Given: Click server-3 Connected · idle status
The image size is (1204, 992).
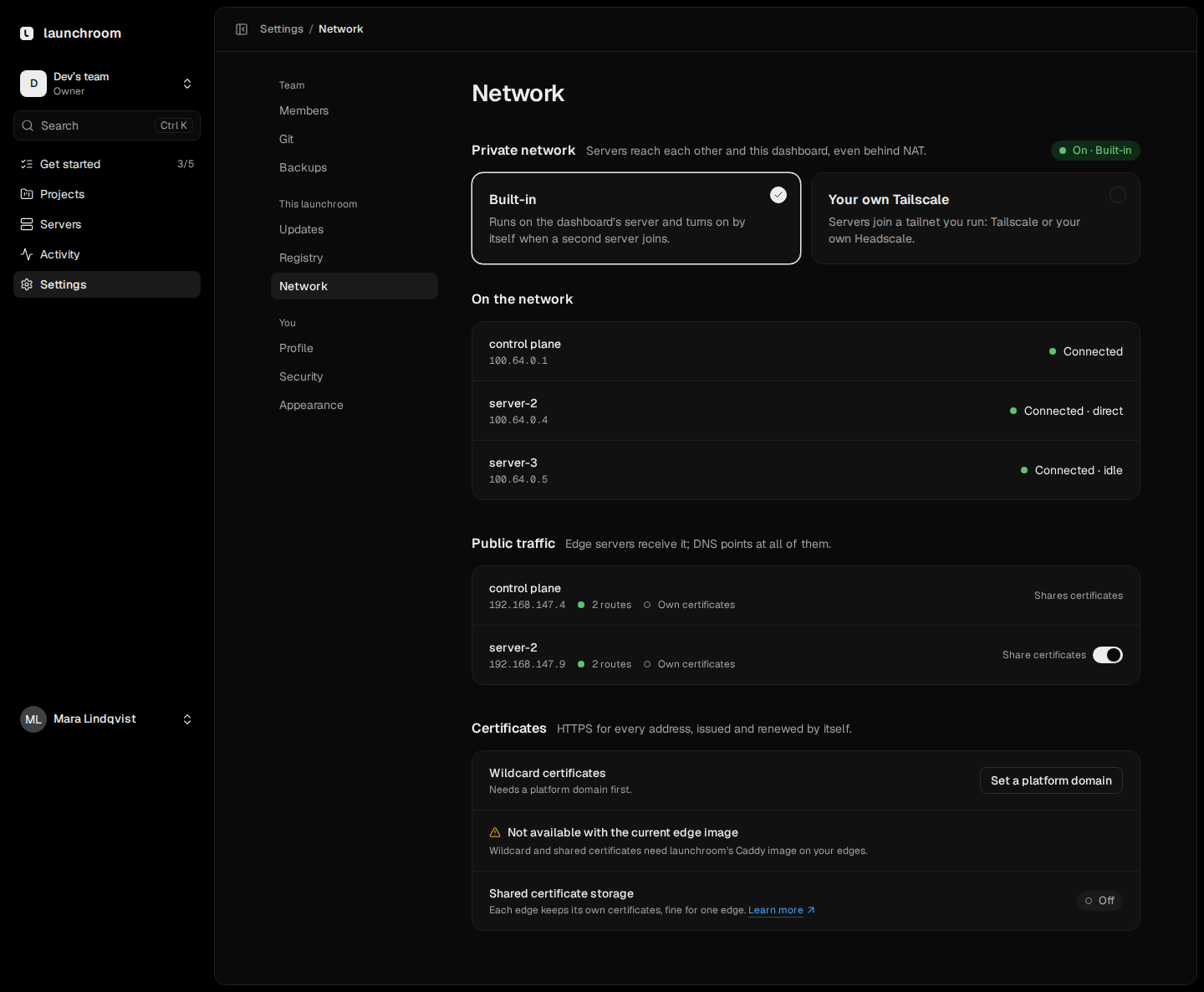Looking at the screenshot, I should tap(1072, 470).
